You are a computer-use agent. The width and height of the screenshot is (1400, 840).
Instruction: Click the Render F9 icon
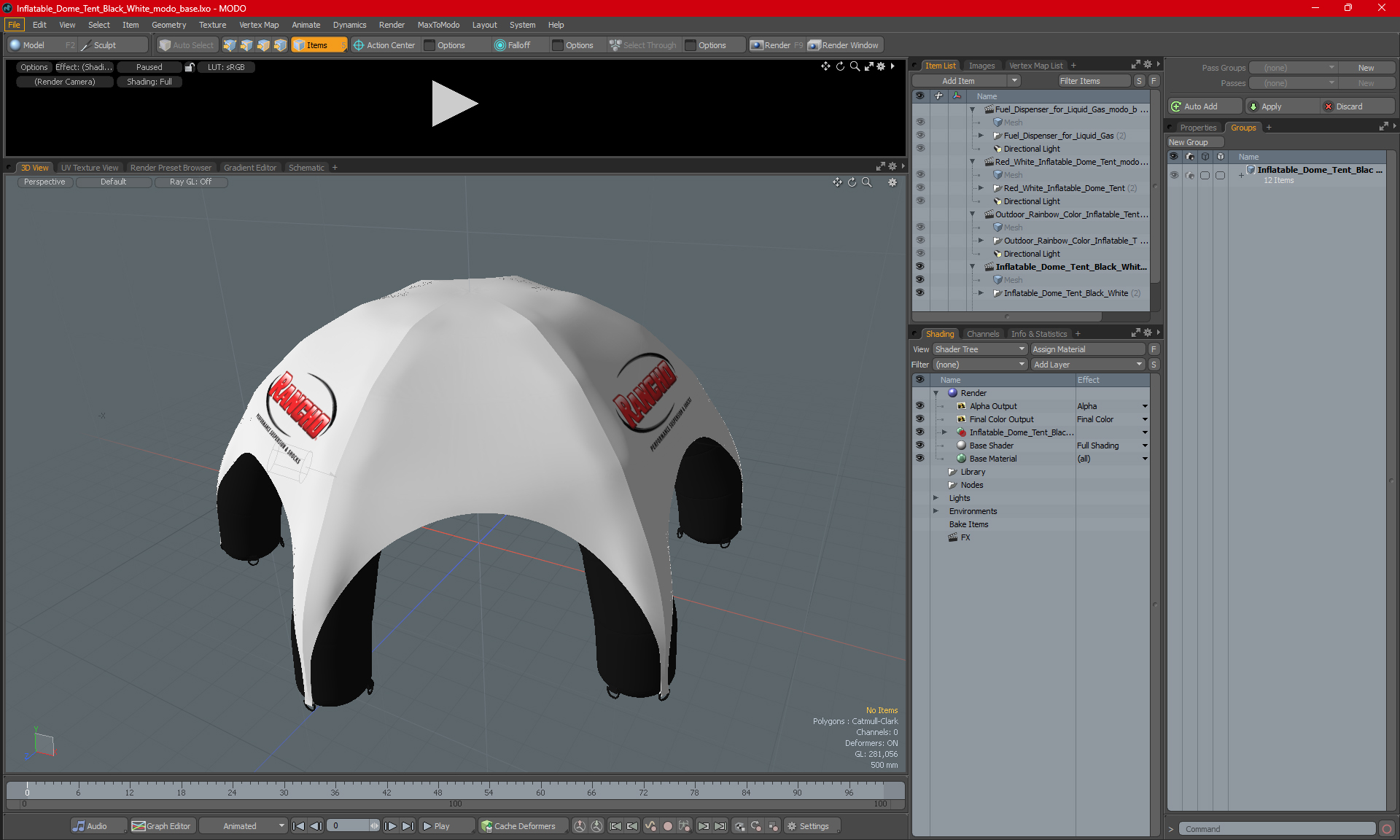pyautogui.click(x=757, y=45)
